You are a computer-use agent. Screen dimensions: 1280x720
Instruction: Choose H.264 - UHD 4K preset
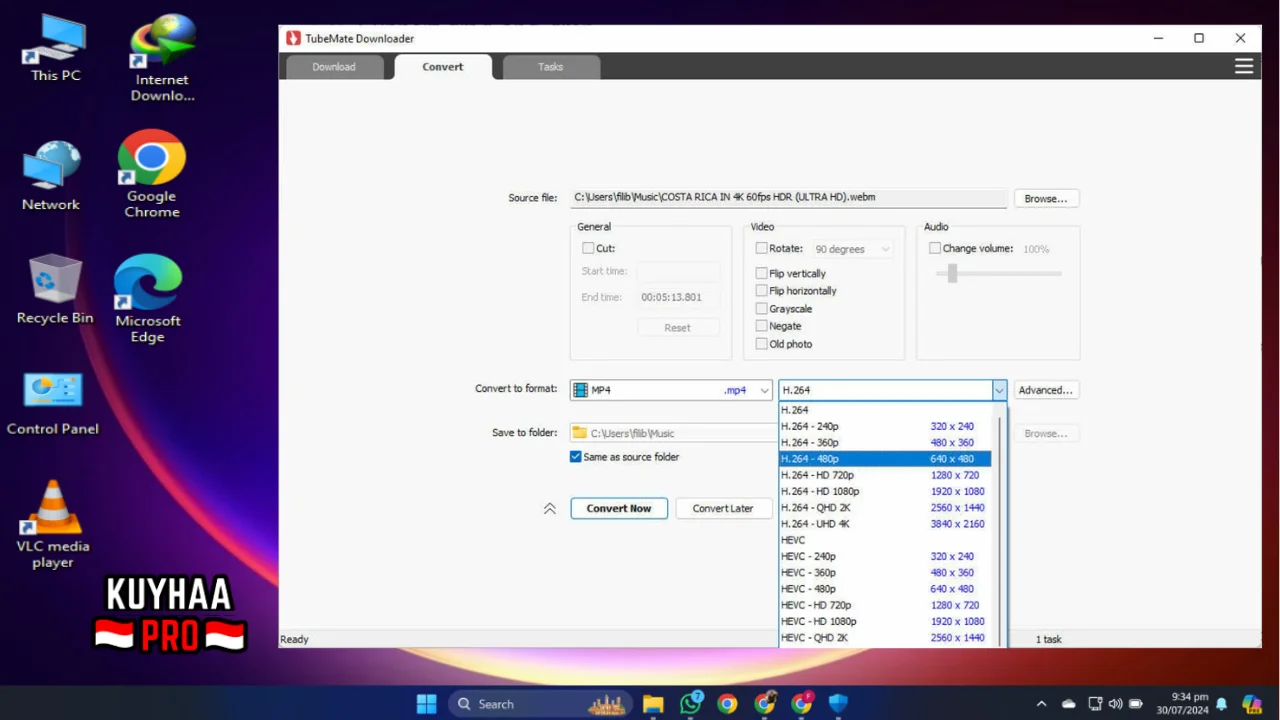pos(885,524)
